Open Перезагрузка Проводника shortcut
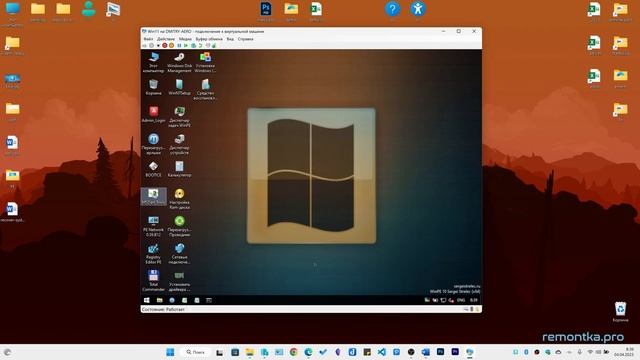 [179, 226]
